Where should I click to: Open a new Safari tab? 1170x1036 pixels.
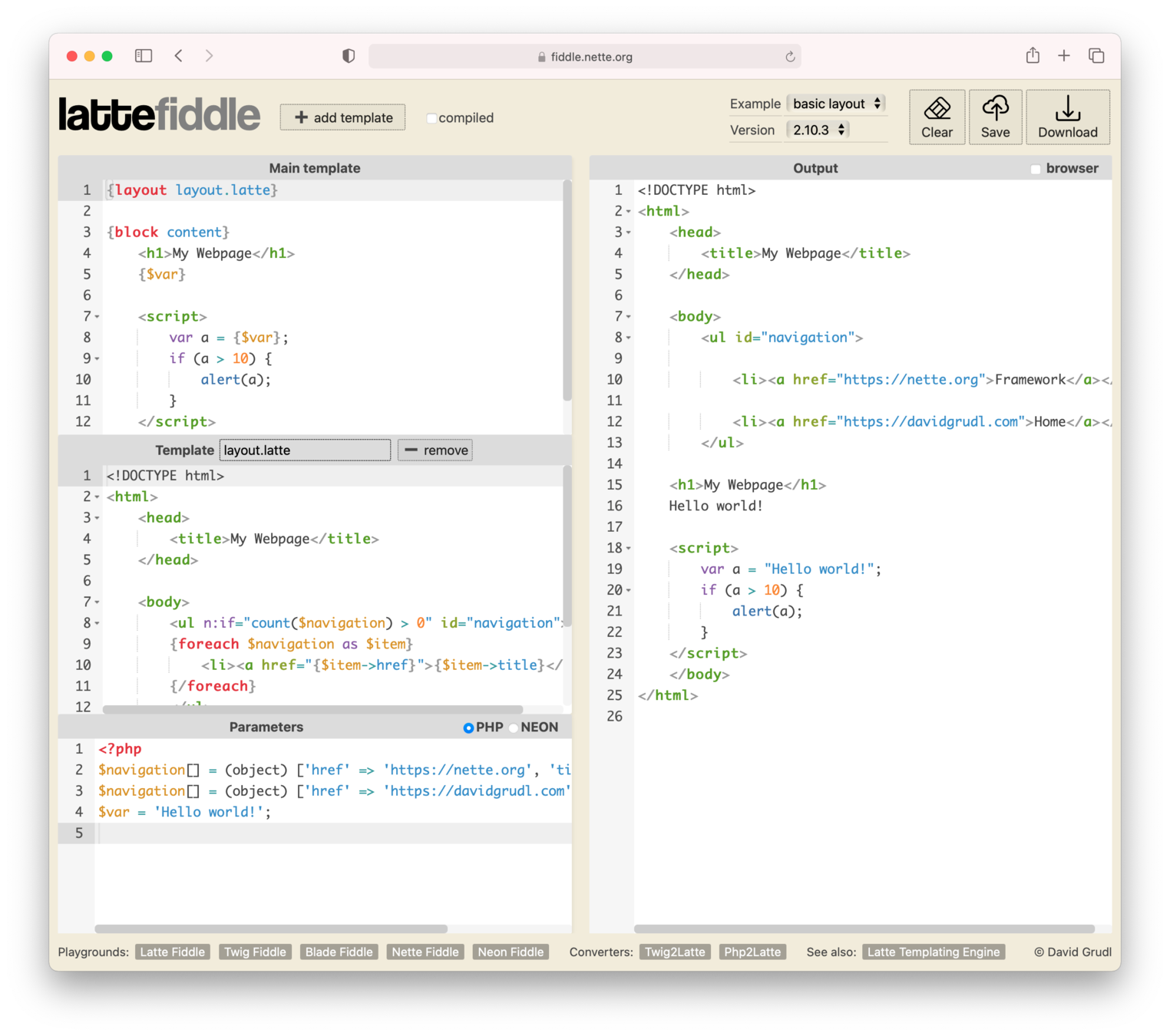[x=1064, y=55]
